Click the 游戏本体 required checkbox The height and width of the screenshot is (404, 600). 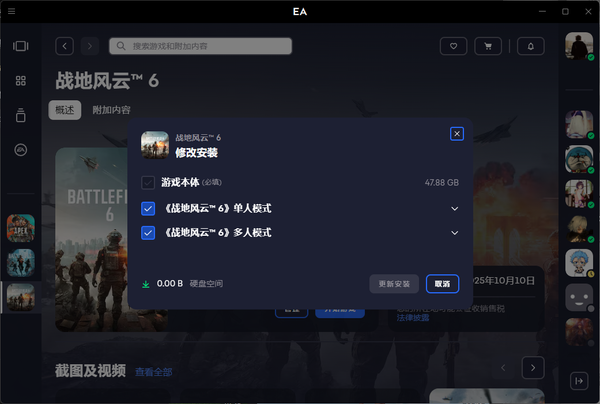point(148,183)
